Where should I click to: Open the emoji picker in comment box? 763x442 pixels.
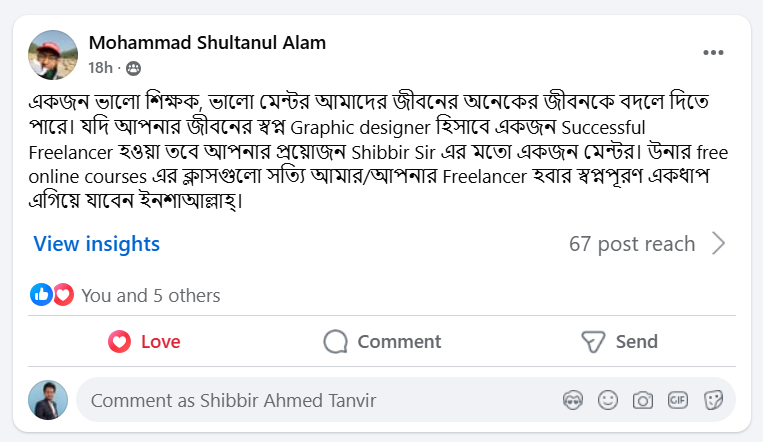[x=608, y=400]
